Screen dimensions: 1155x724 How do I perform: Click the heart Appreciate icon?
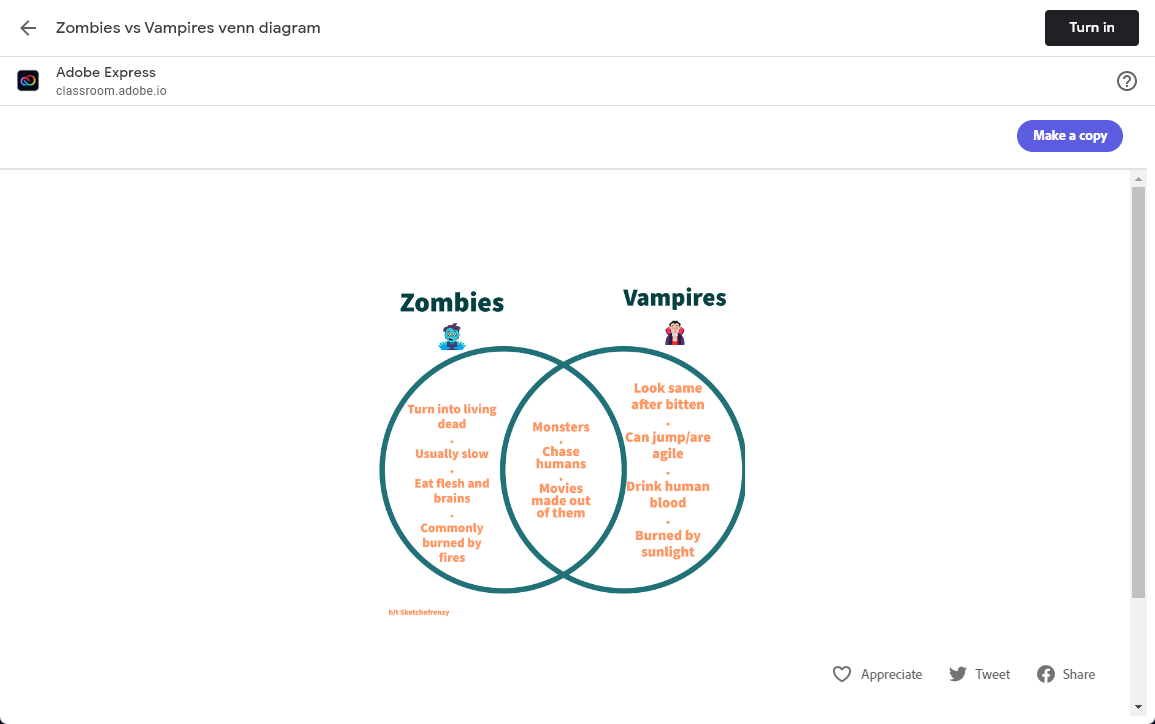(841, 674)
